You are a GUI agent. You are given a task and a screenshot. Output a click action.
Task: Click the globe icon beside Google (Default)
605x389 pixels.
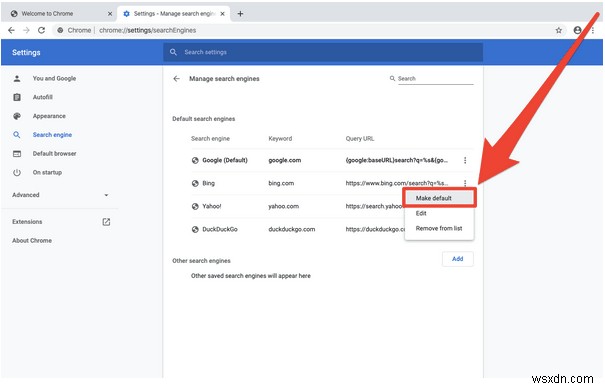(195, 161)
